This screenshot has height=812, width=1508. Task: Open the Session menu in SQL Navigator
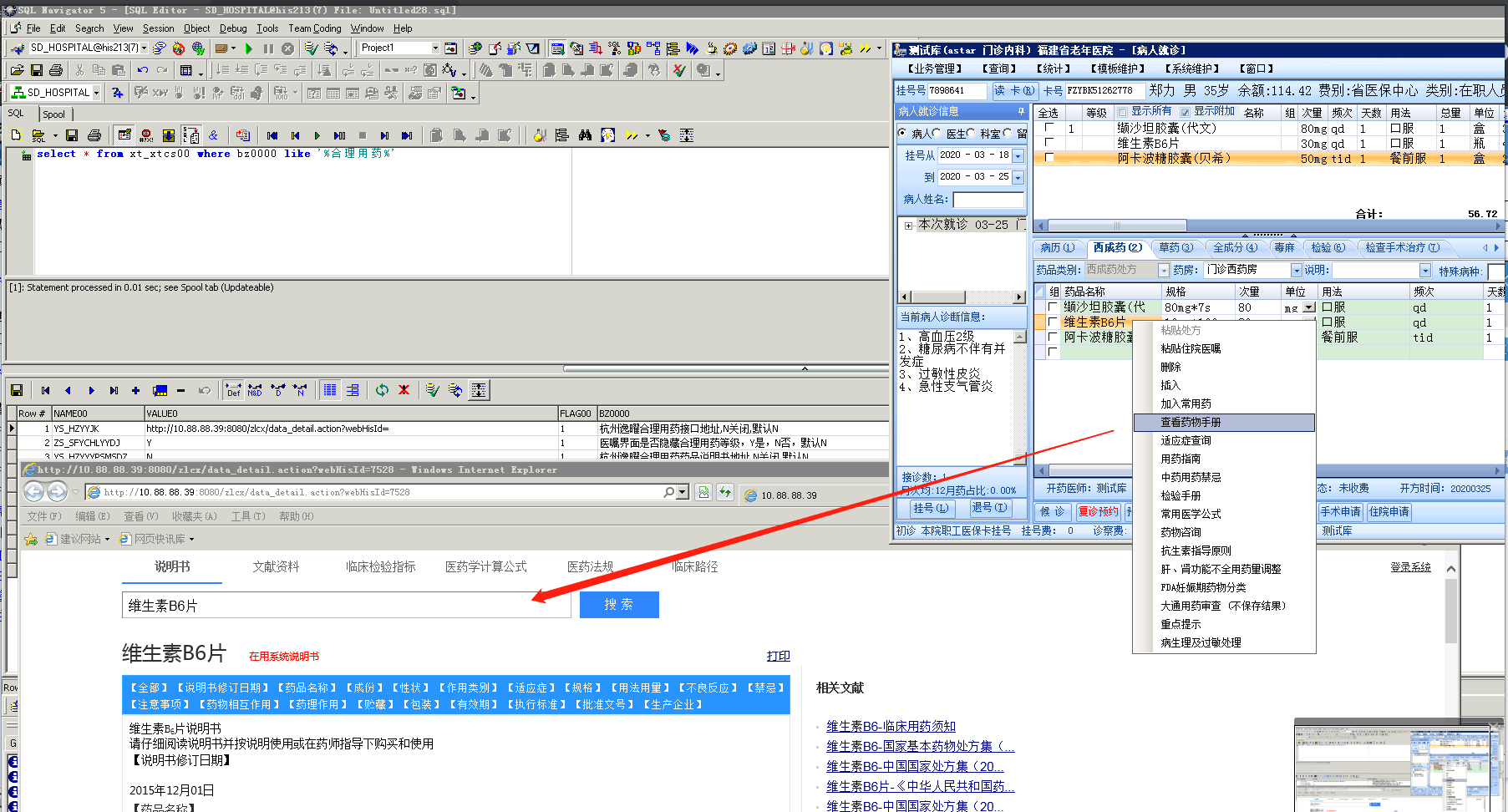[x=159, y=28]
